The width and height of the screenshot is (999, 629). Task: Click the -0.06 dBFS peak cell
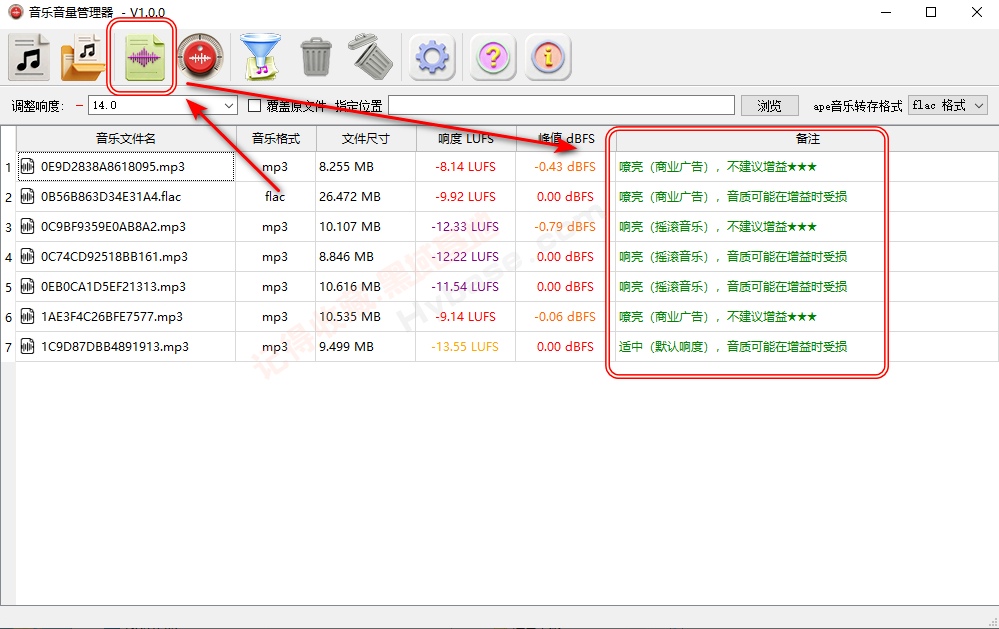click(565, 317)
